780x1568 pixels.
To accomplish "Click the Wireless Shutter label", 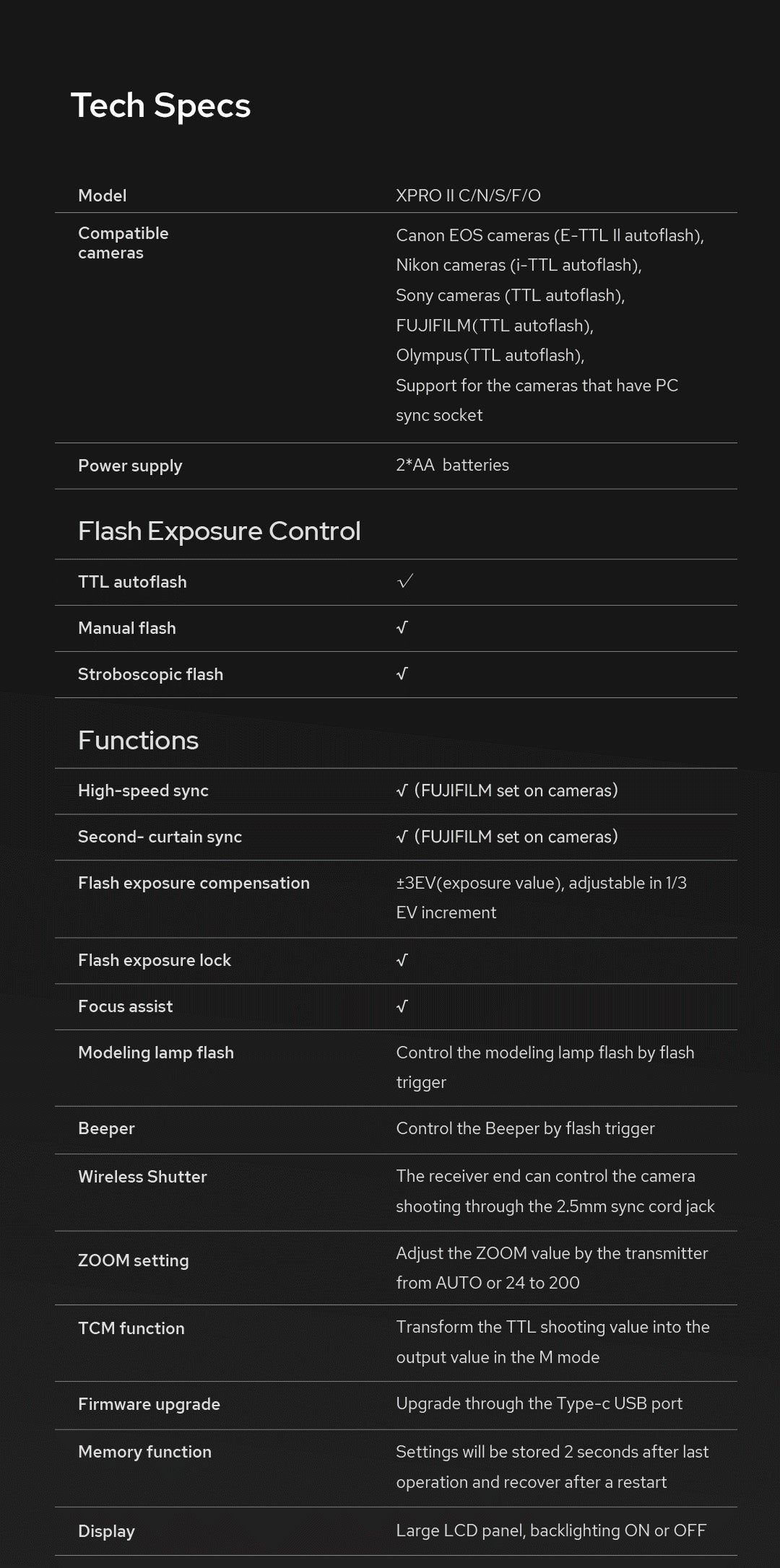I will point(142,1177).
